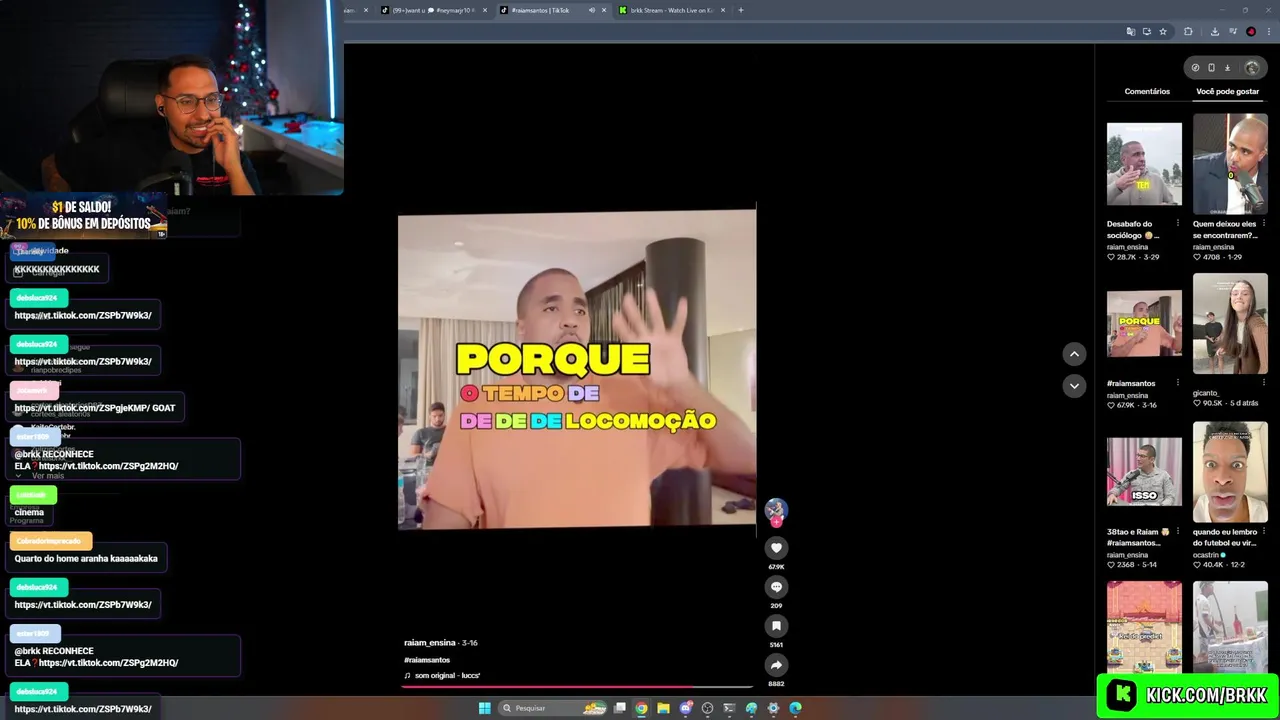Image resolution: width=1280 pixels, height=720 pixels.
Task: Mute the TikTok tab via speaker icon
Action: click(591, 10)
